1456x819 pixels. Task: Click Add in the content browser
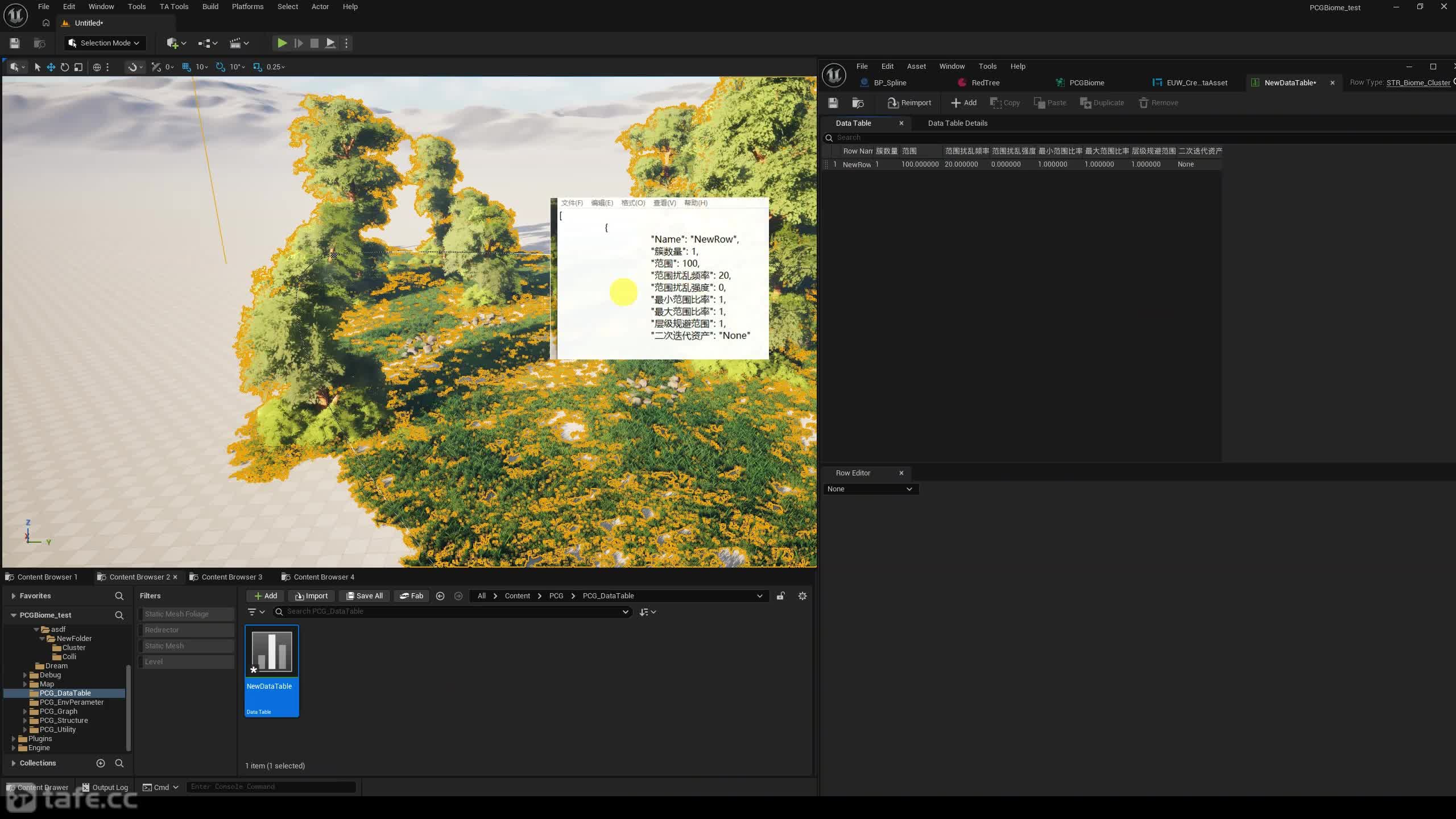tap(265, 596)
